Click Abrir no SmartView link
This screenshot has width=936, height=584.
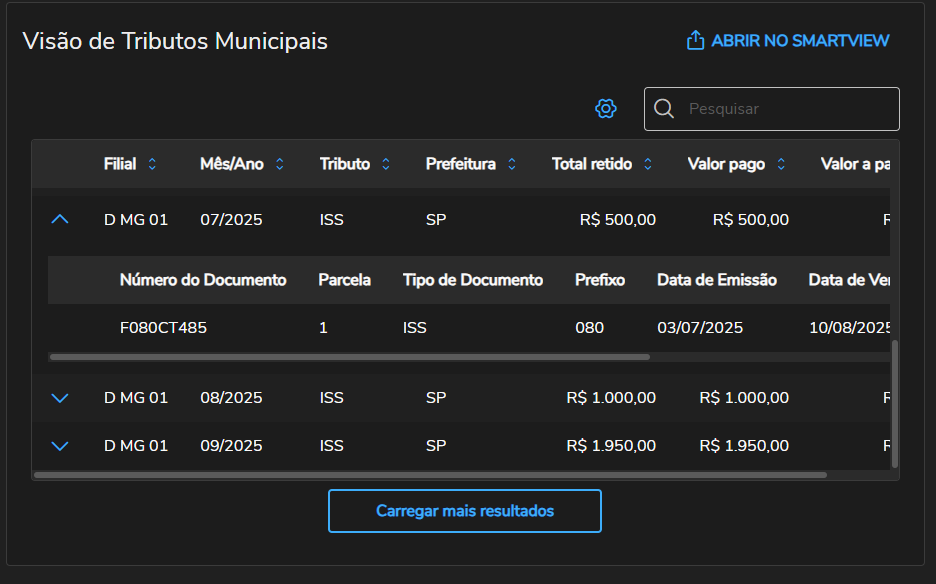click(x=800, y=41)
